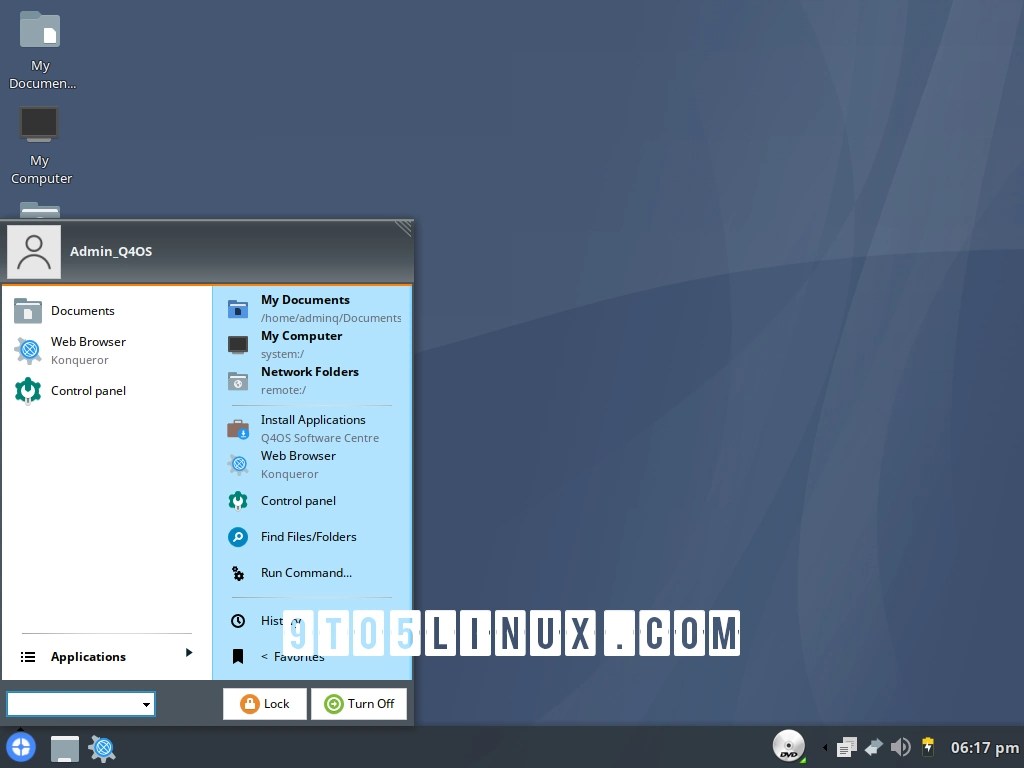The width and height of the screenshot is (1024, 768).
Task: Open the Q4OS launcher icon on taskbar
Action: [21, 747]
